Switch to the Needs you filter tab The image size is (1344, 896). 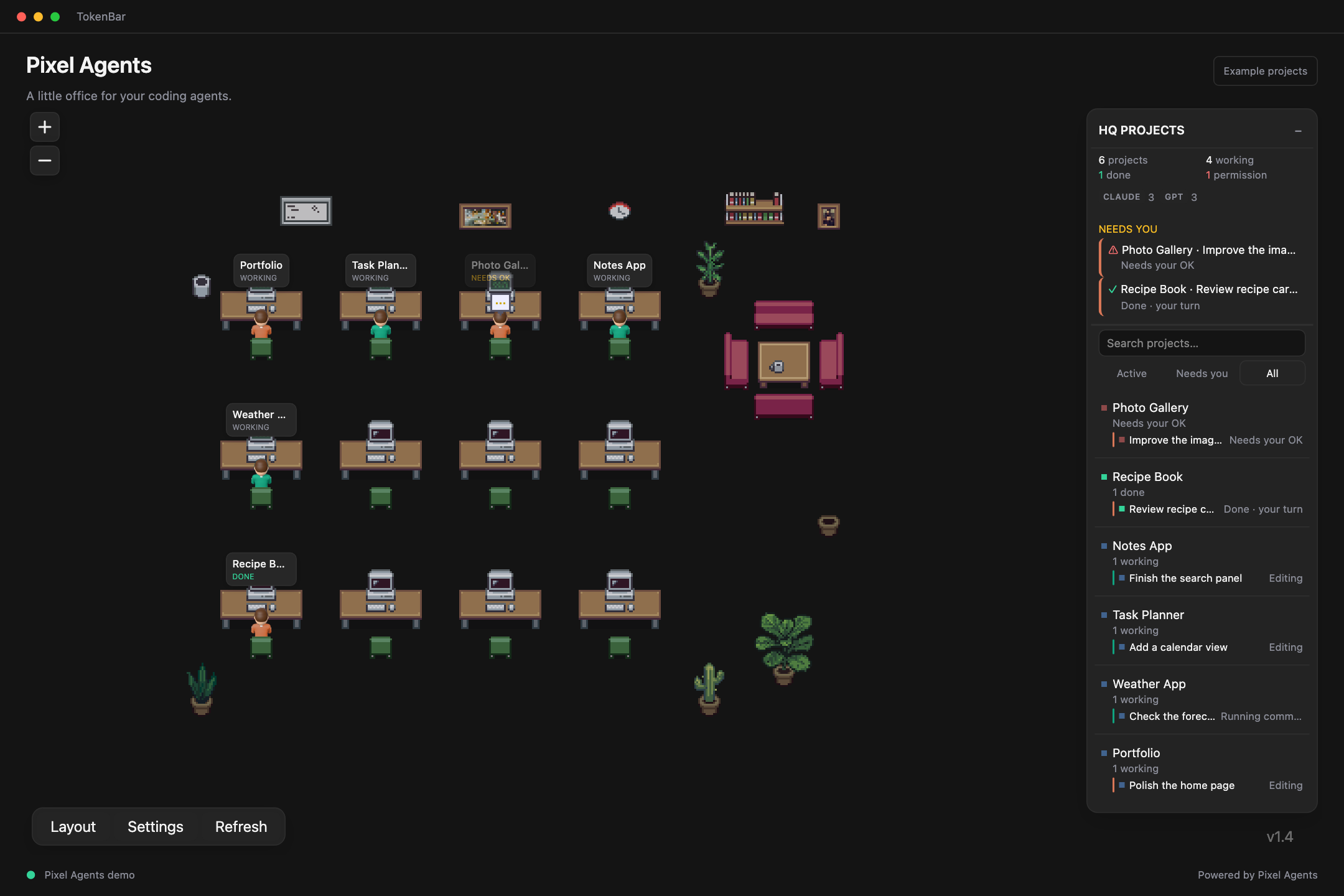tap(1202, 373)
